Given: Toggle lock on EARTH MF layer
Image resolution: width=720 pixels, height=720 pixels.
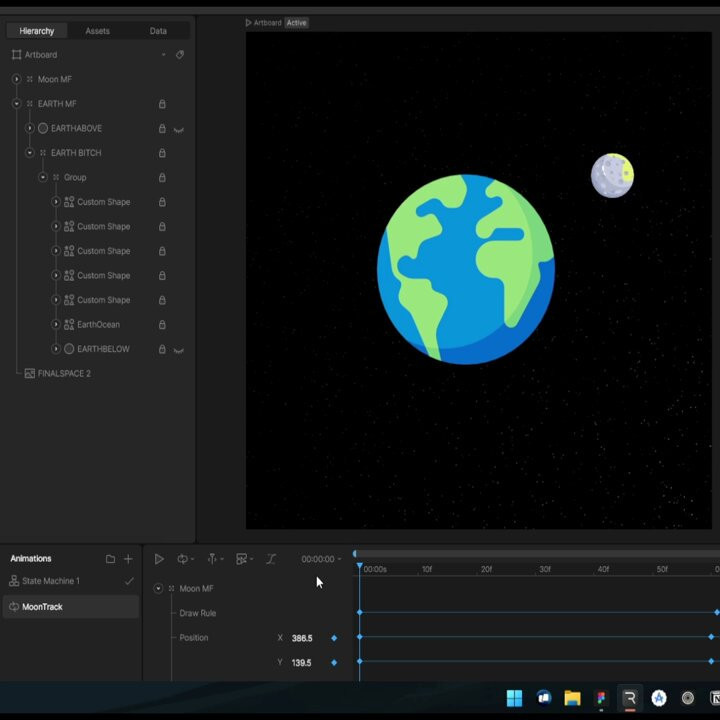Looking at the screenshot, I should point(162,104).
